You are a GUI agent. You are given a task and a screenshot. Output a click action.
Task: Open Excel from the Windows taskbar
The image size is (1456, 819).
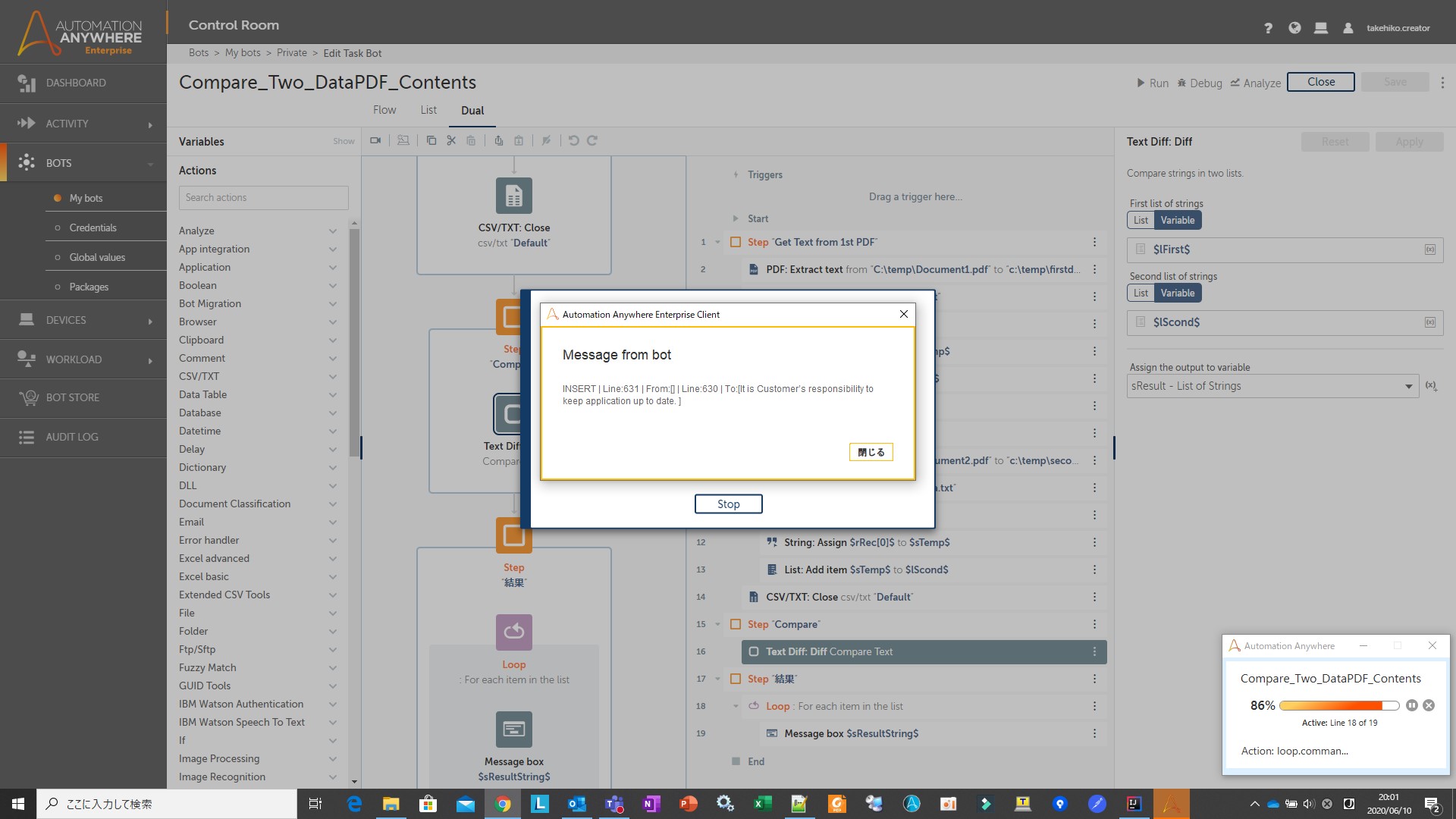point(762,804)
